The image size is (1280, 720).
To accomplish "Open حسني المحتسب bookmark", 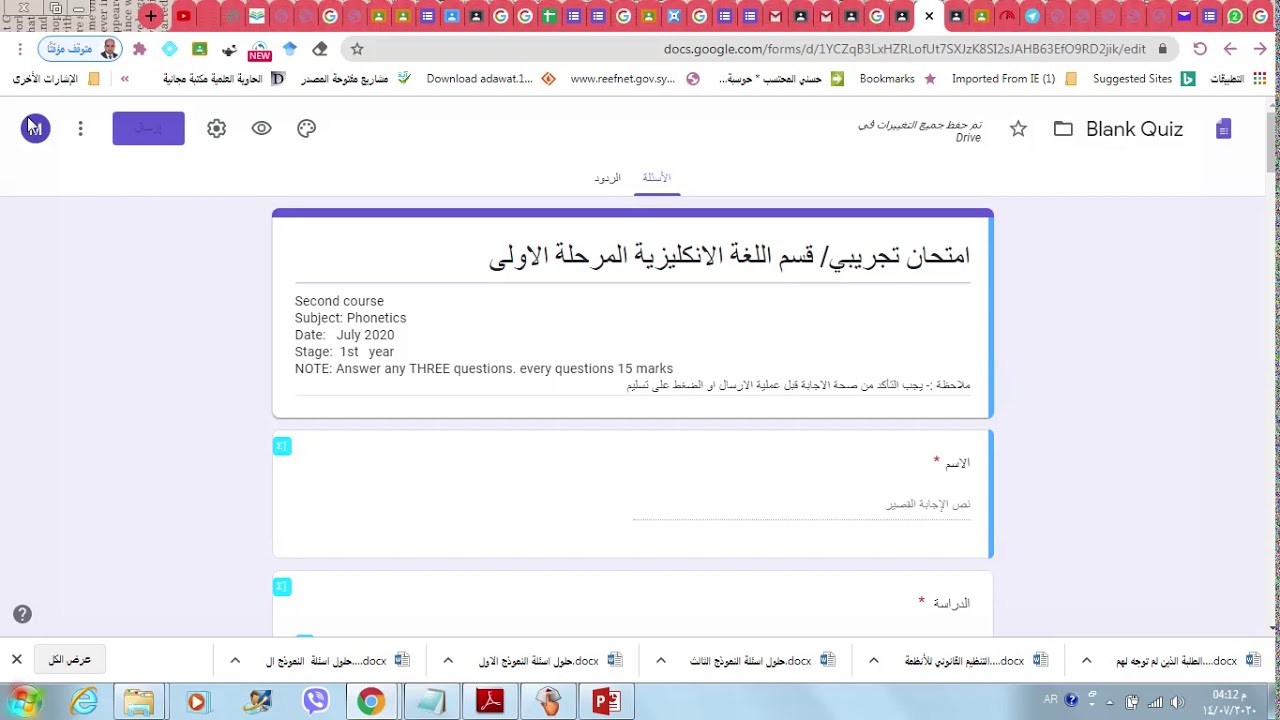I will click(x=781, y=79).
